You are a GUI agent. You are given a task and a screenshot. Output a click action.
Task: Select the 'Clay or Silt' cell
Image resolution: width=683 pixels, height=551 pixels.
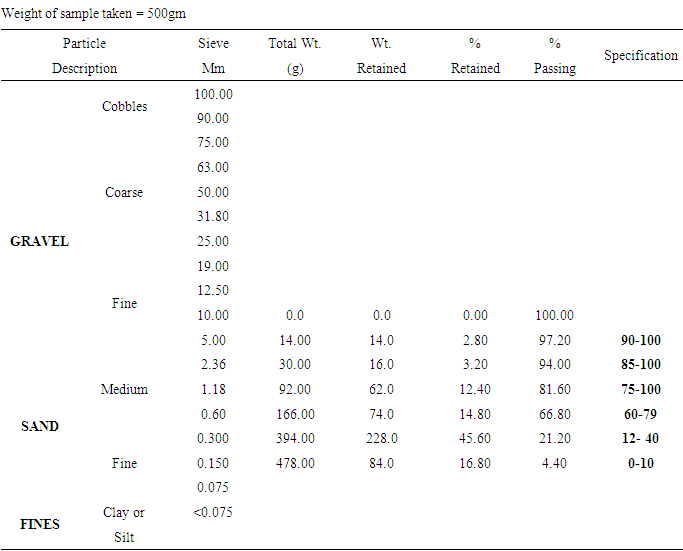coord(124,524)
